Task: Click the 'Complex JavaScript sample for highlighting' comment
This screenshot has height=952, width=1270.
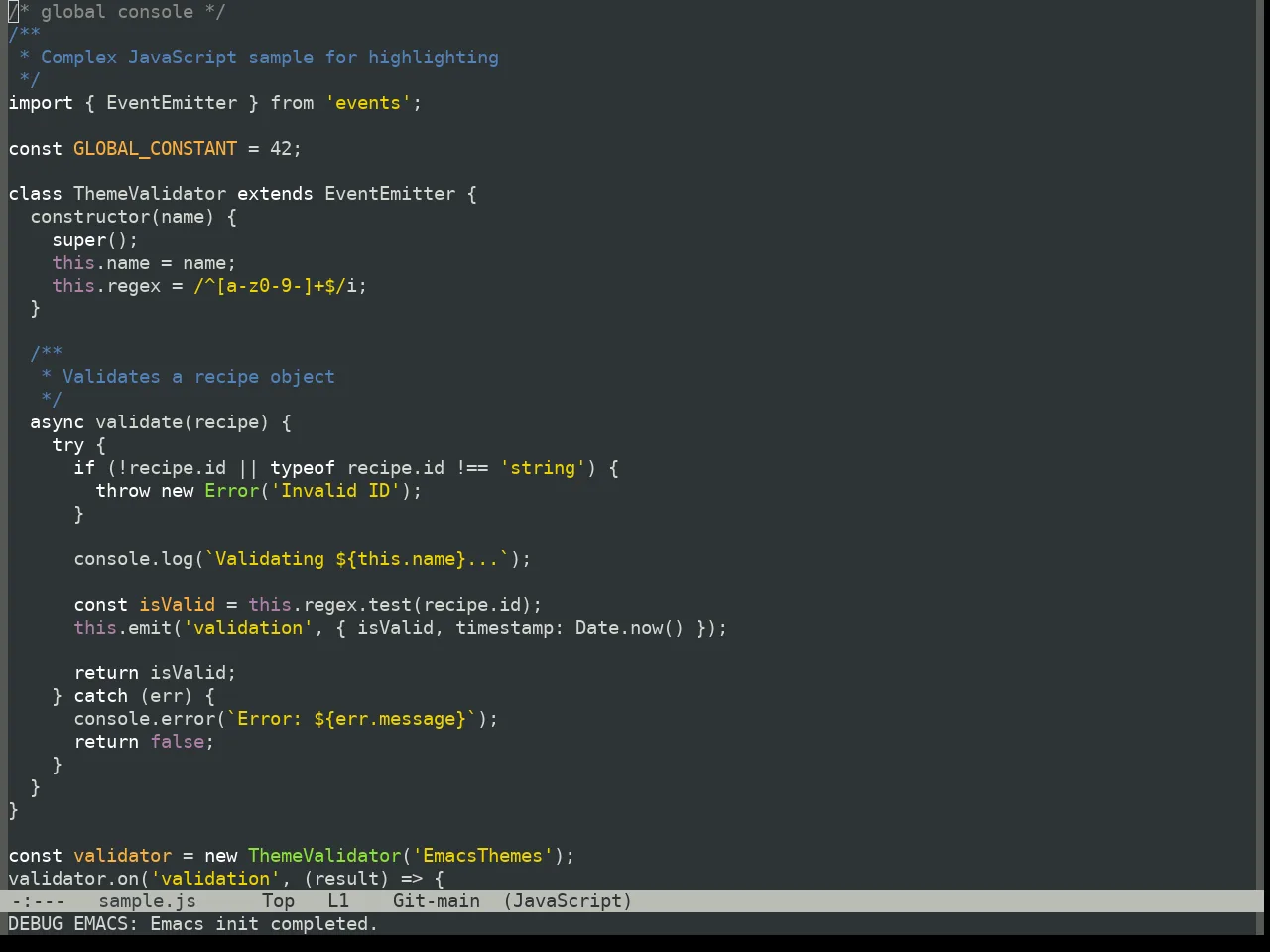Action: (x=270, y=58)
